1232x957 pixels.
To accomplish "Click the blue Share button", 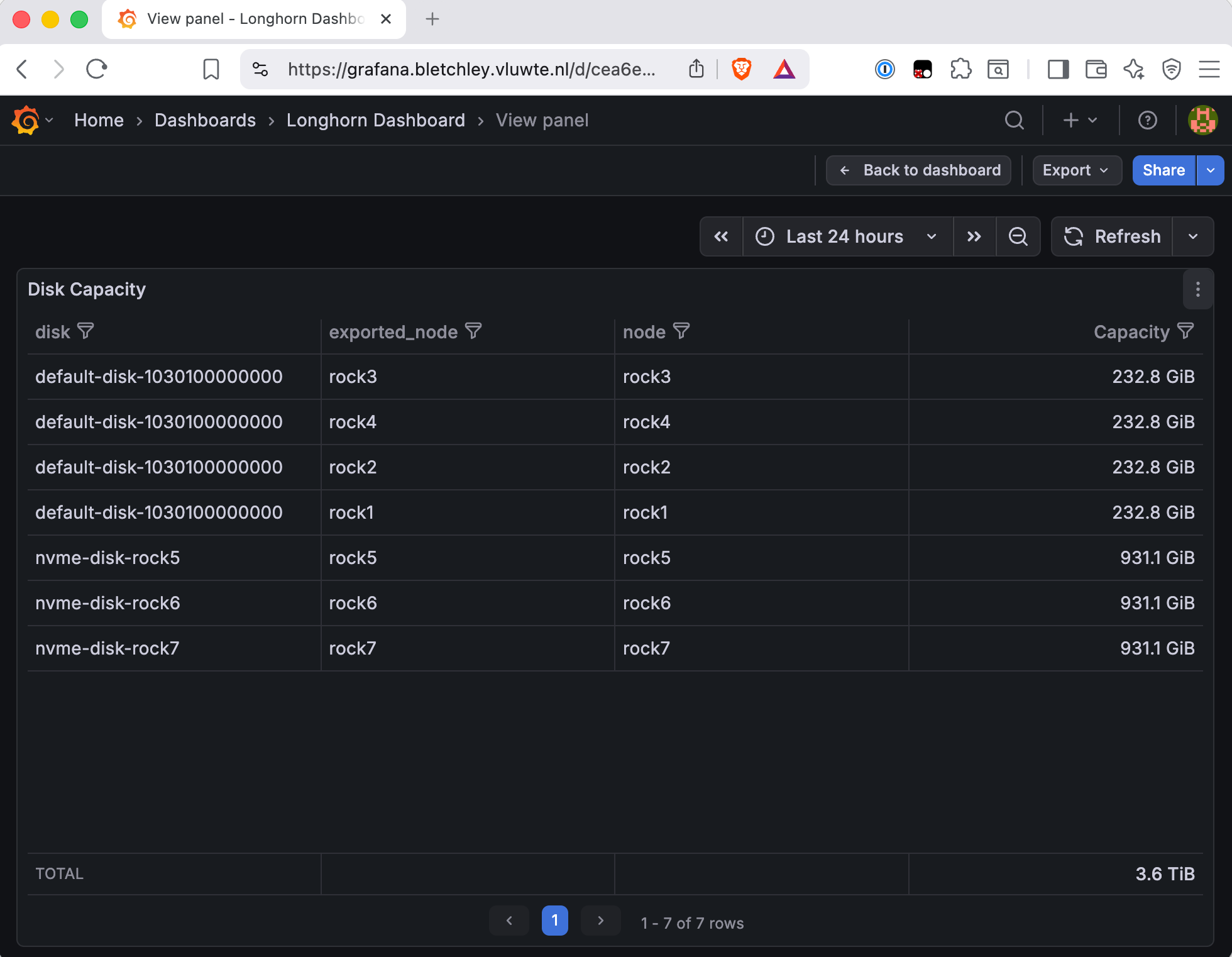I will click(1163, 170).
